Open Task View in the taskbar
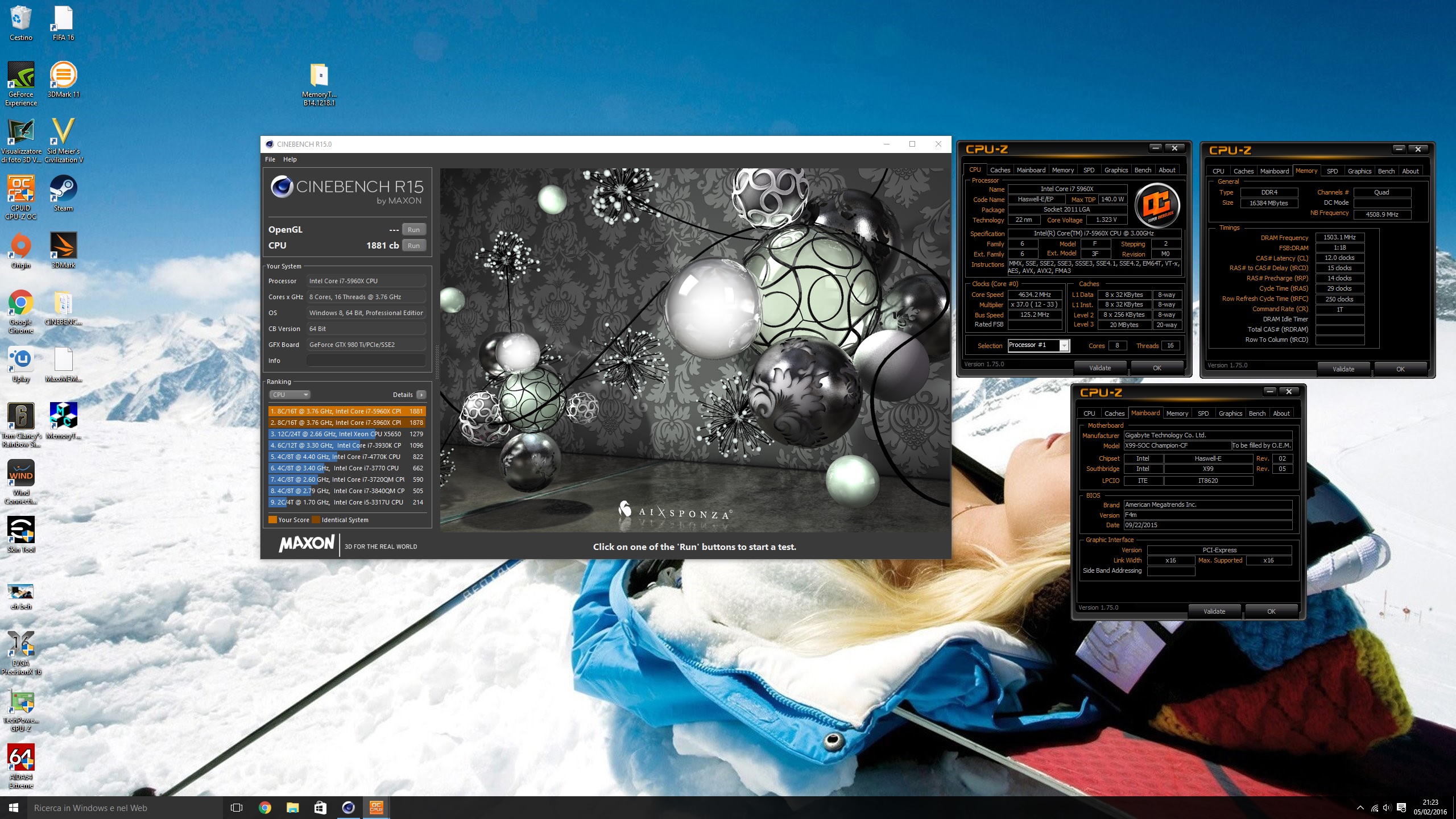 tap(237, 808)
